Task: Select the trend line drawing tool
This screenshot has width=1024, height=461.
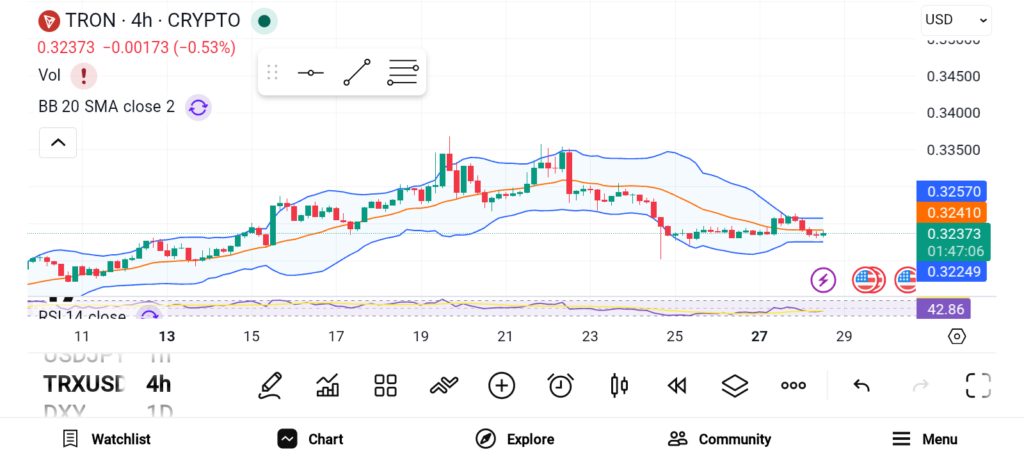Action: [x=356, y=73]
